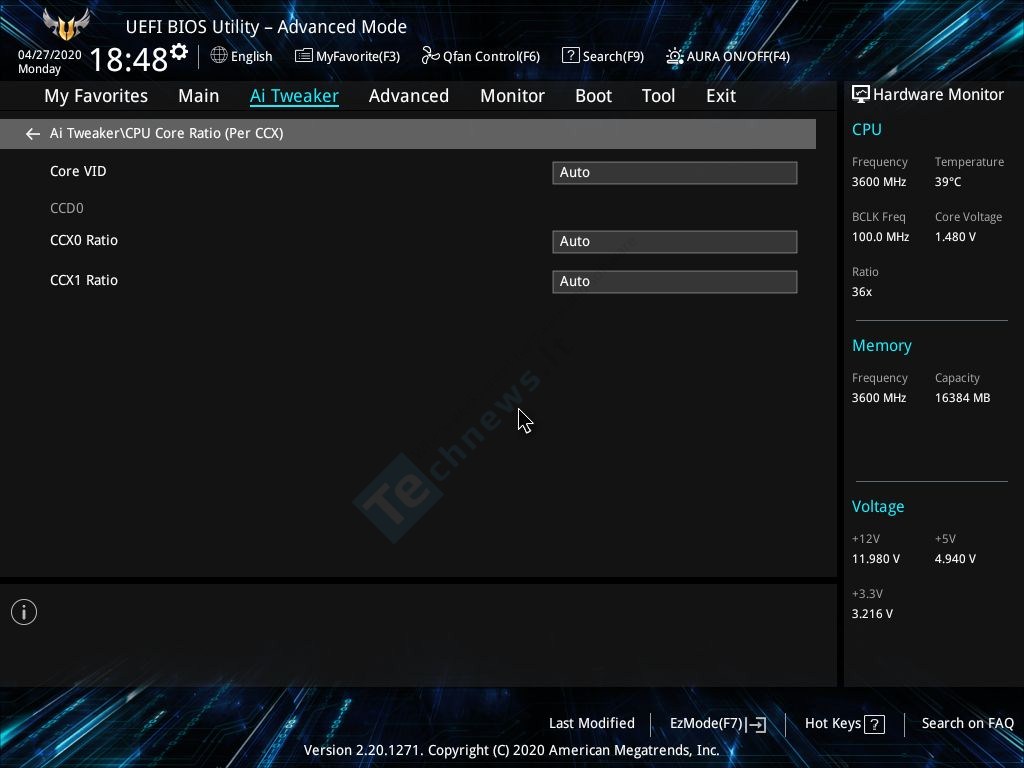Click the CPU section heading

point(867,129)
